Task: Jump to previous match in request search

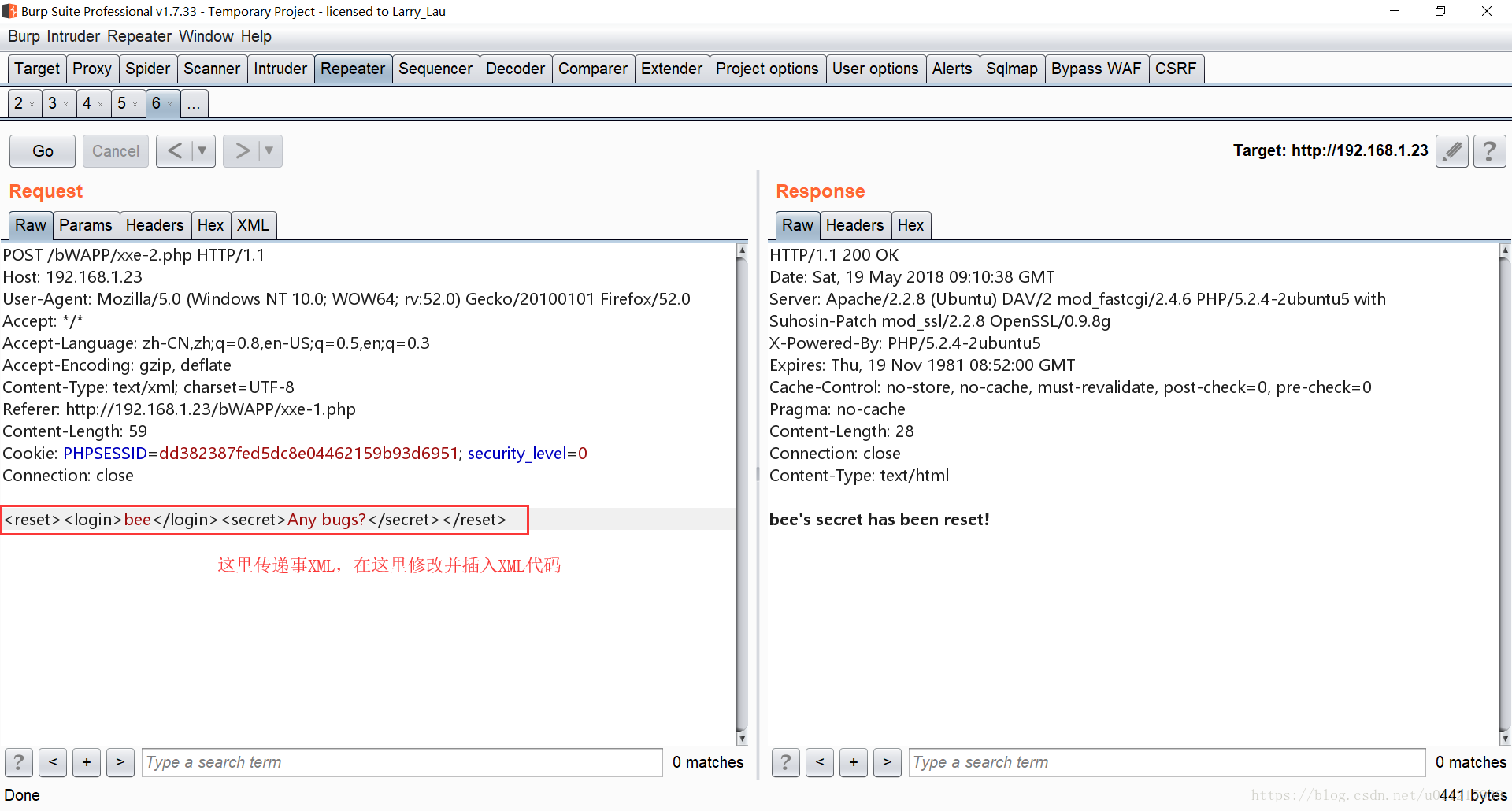Action: [x=53, y=762]
